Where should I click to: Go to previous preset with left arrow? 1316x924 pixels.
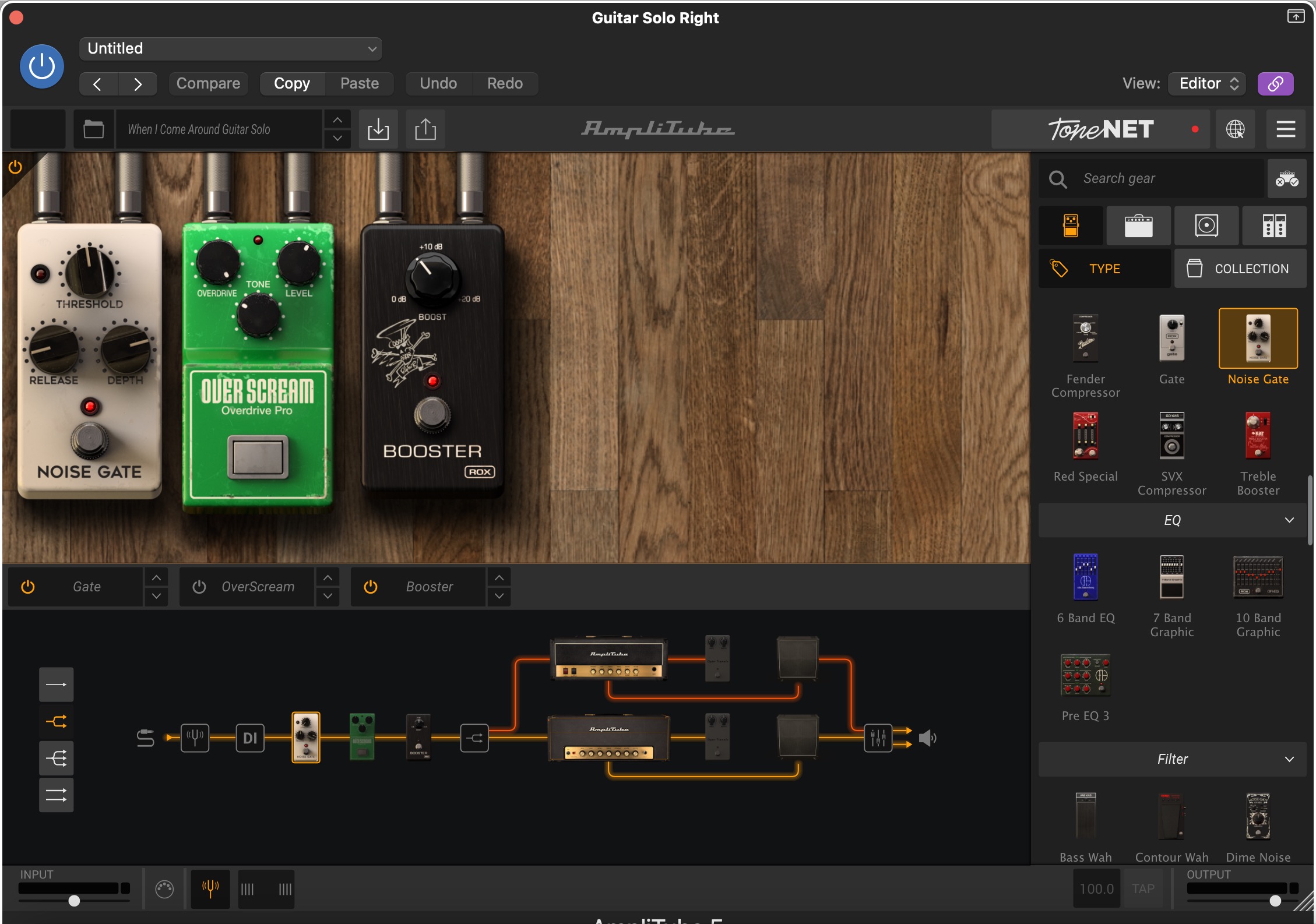pyautogui.click(x=98, y=84)
